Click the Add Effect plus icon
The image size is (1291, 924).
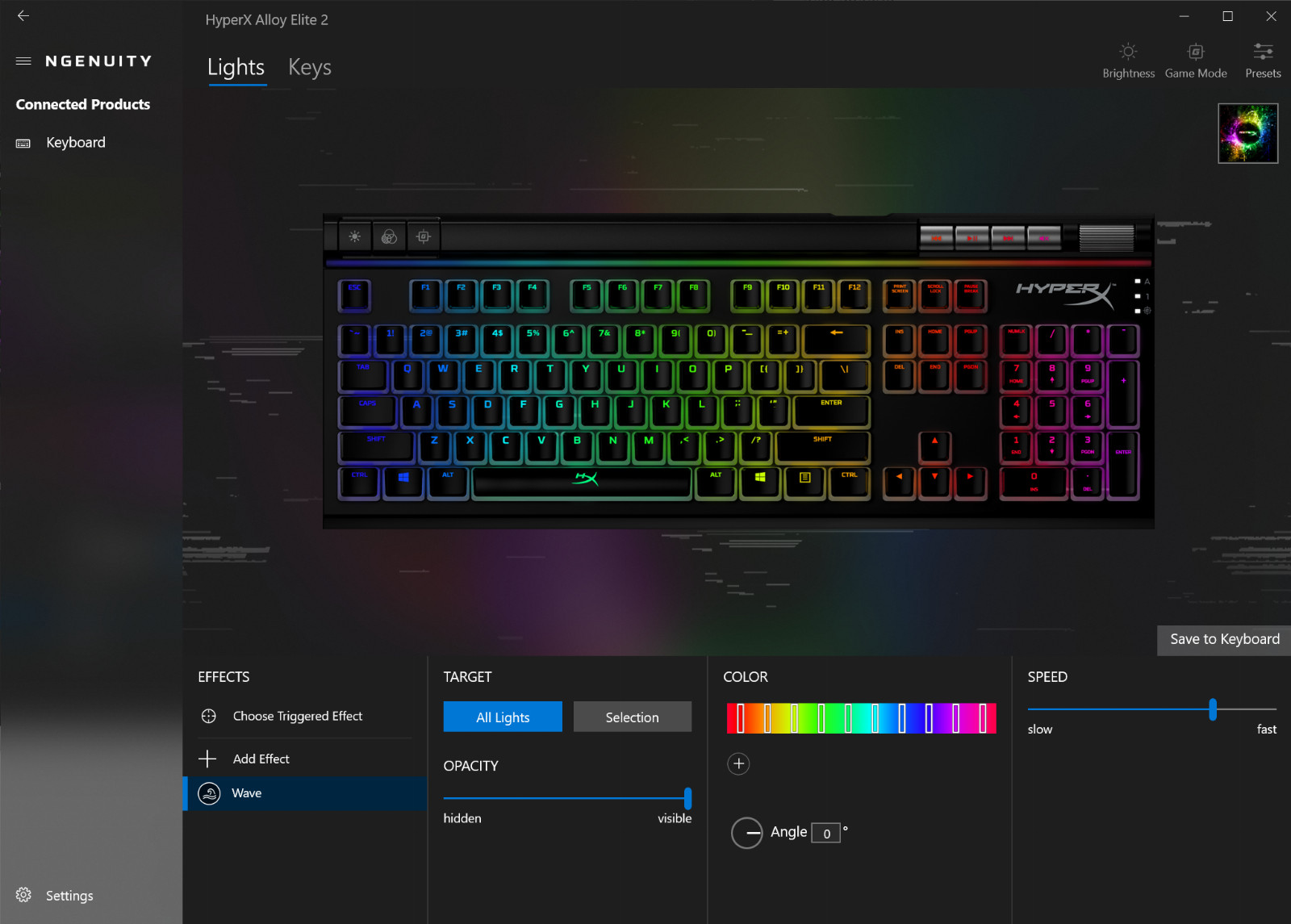coord(207,759)
